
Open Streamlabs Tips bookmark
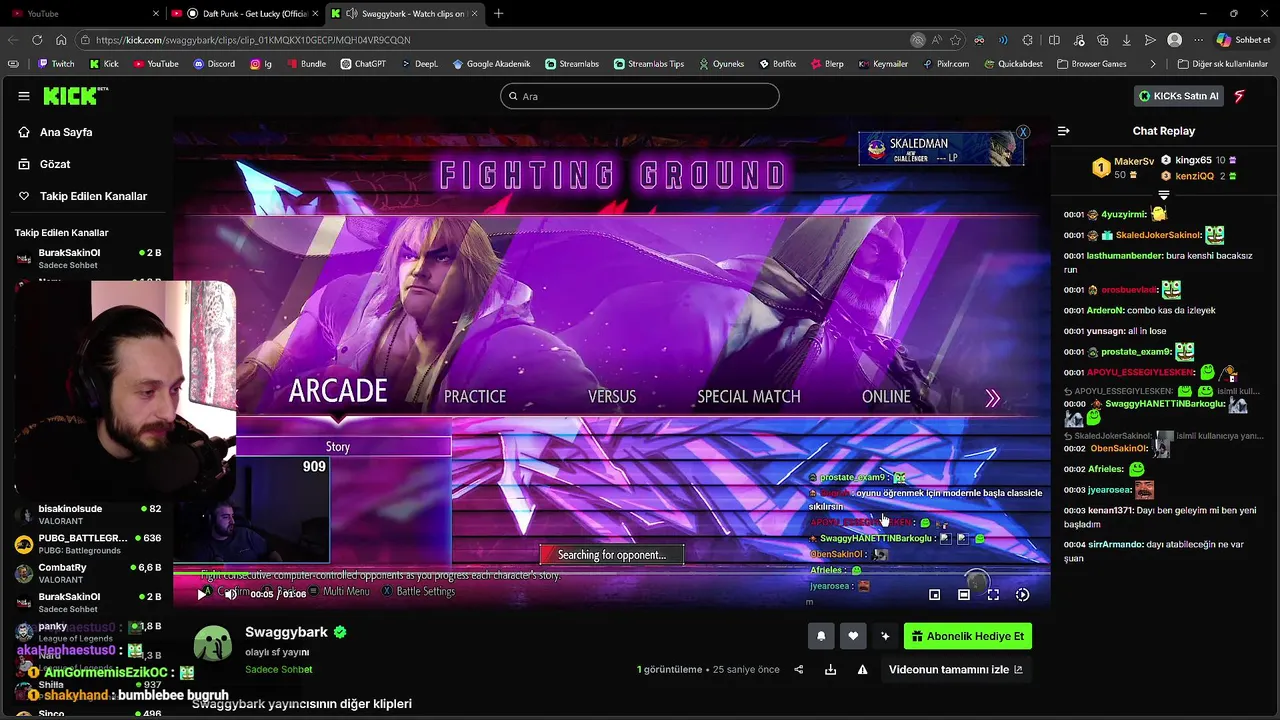tap(649, 64)
